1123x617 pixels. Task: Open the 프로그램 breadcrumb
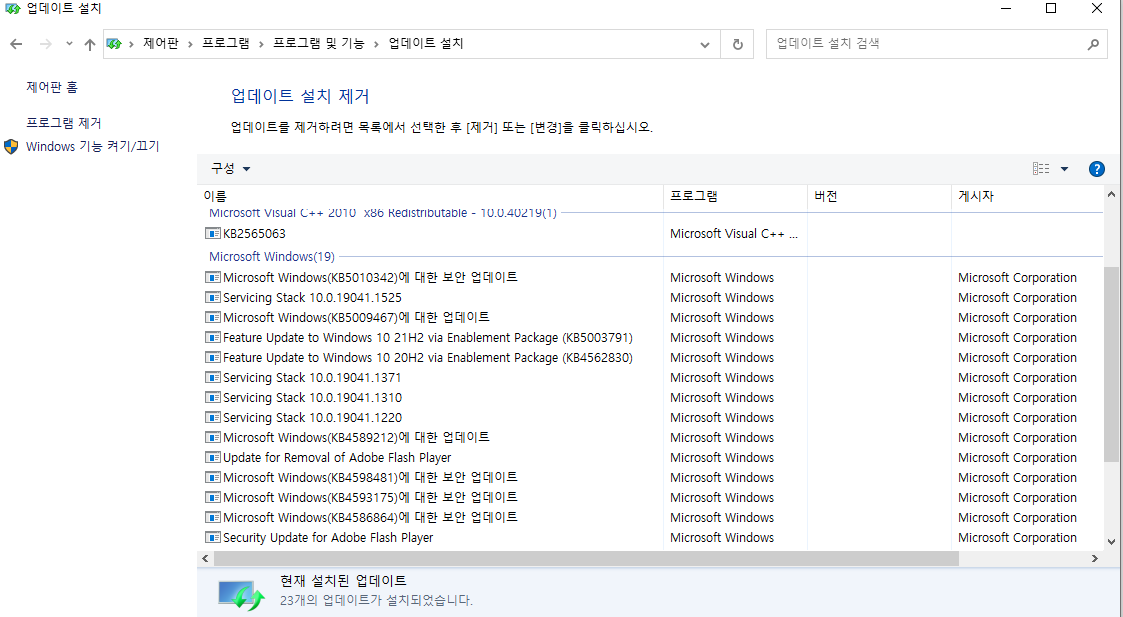pos(226,44)
